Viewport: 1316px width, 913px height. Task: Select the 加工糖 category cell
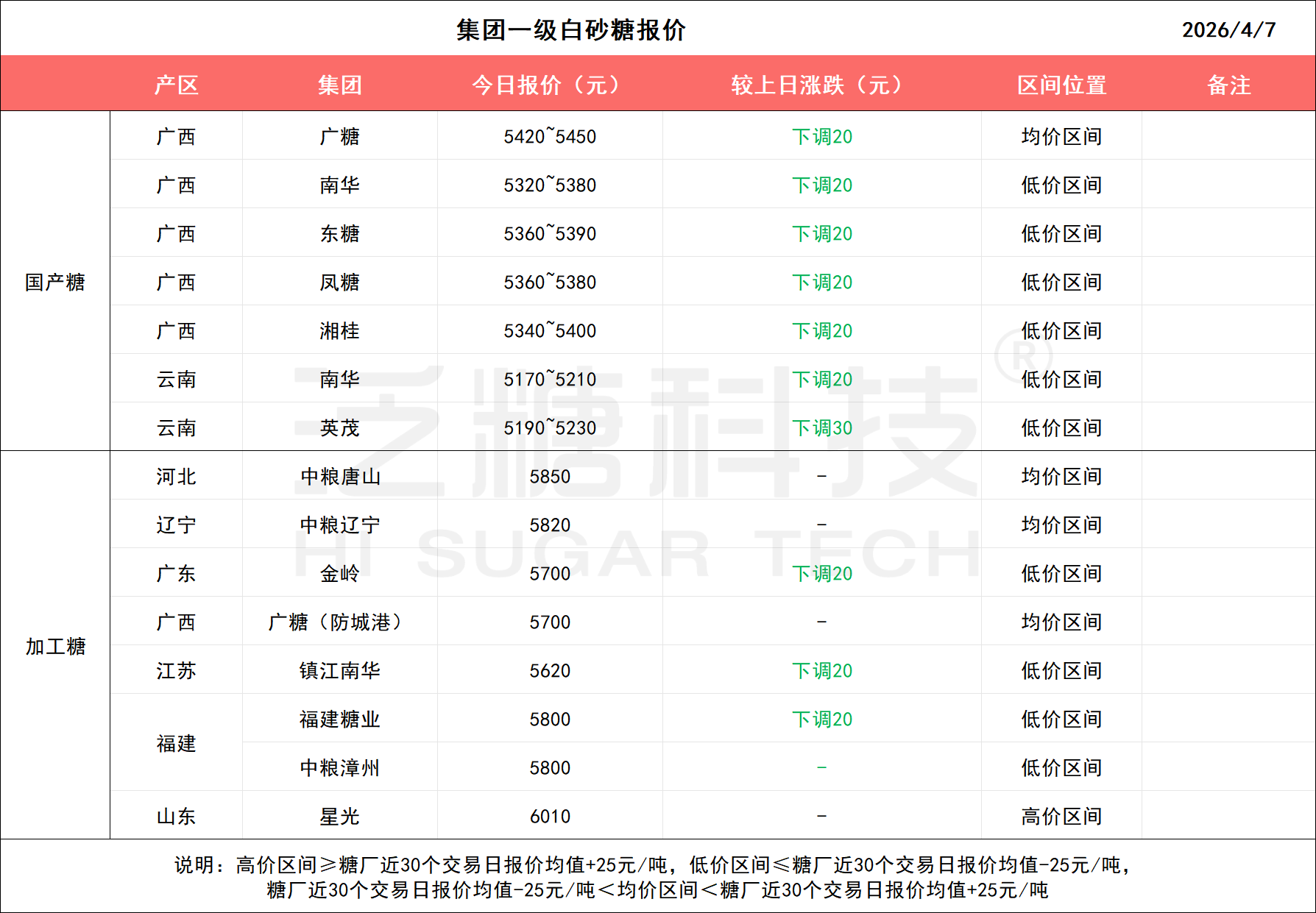[55, 646]
